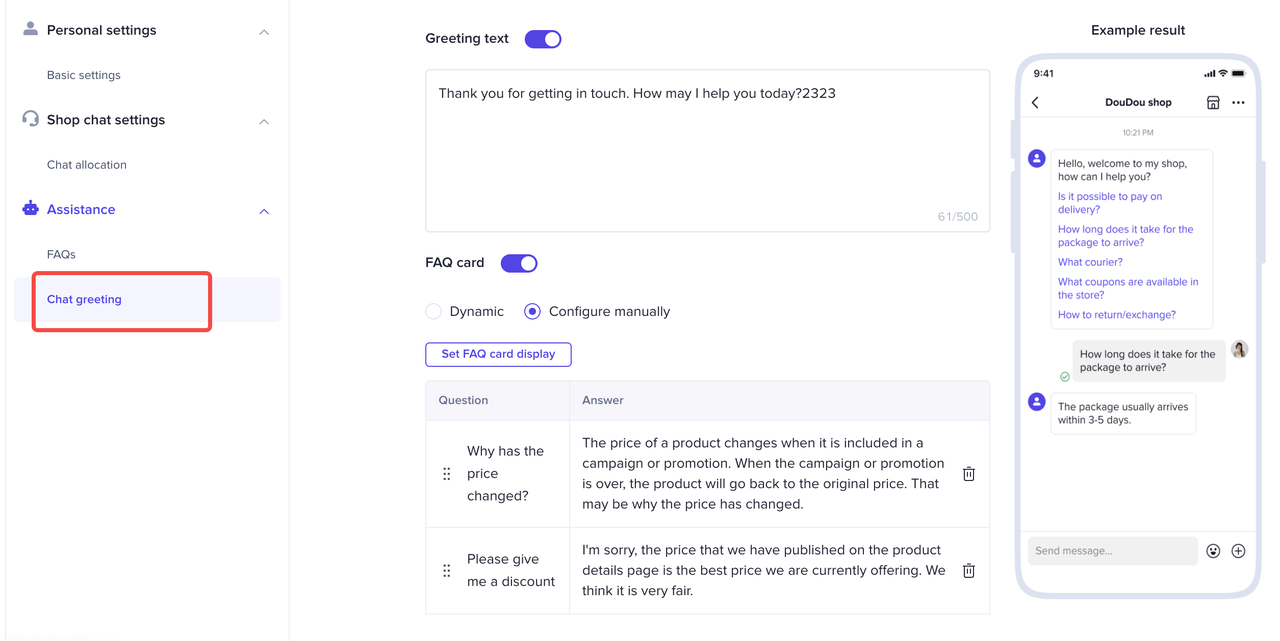Screen dimensions: 1280x641
Task: Click drag handle beside 'Please give me a discount'
Action: (x=447, y=571)
